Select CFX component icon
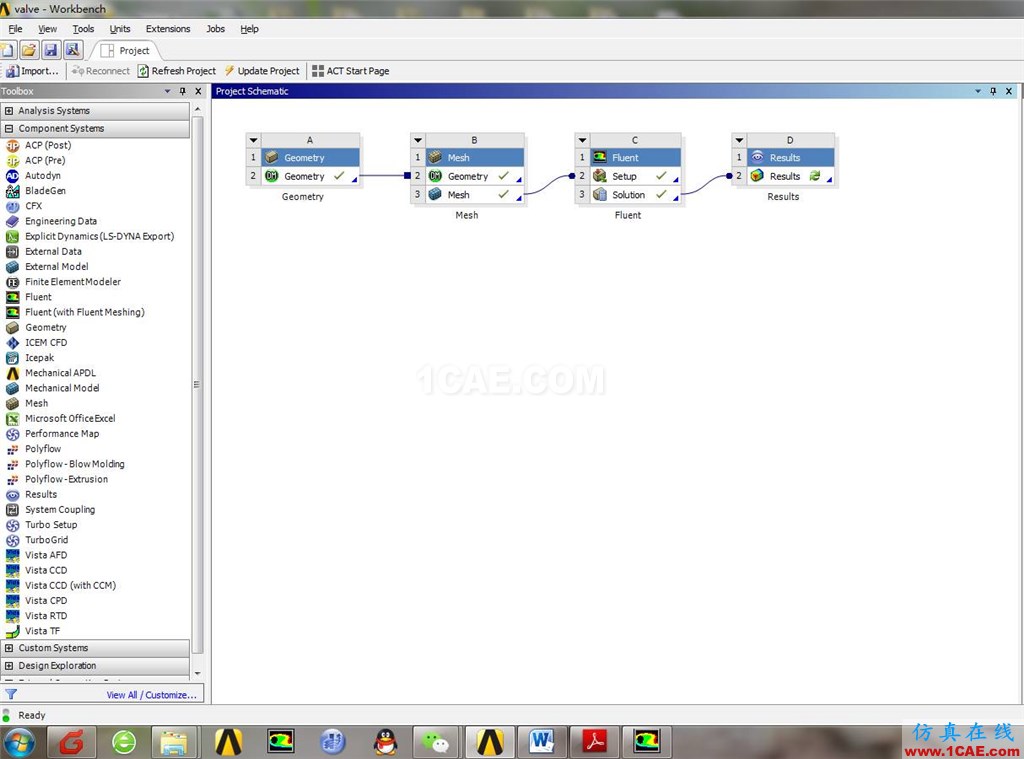The height and width of the screenshot is (759, 1024). pos(12,206)
